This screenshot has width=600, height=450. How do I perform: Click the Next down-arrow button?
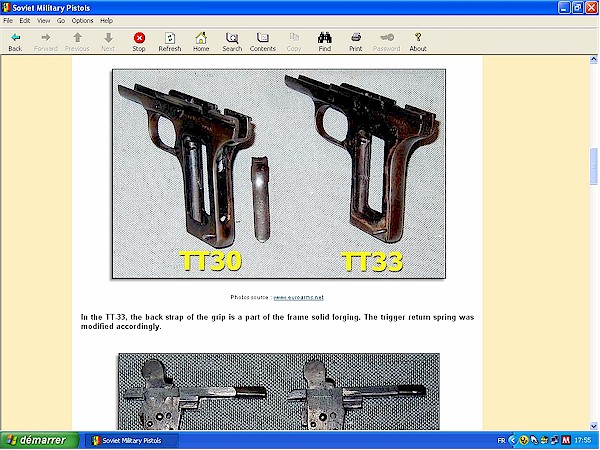(x=108, y=42)
